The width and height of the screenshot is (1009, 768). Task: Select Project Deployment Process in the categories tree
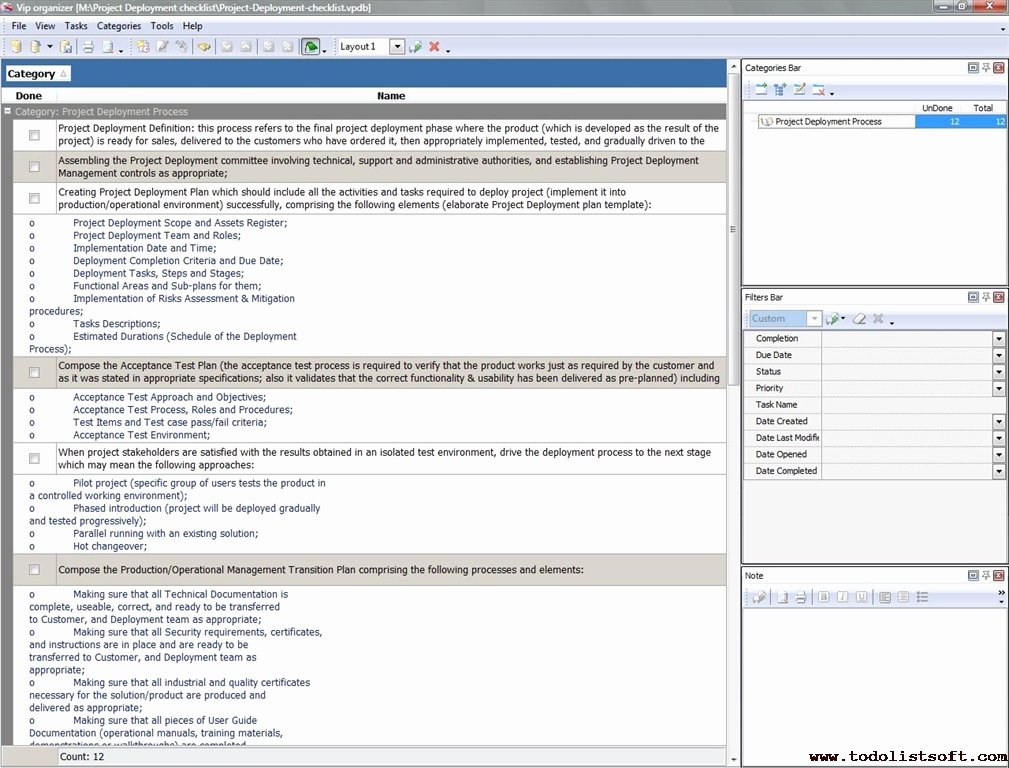click(x=828, y=122)
